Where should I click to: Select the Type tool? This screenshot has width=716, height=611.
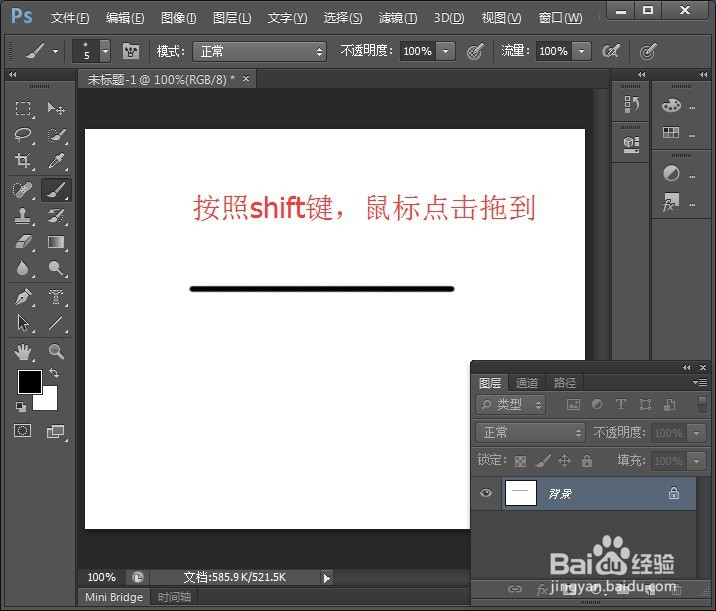(56, 297)
